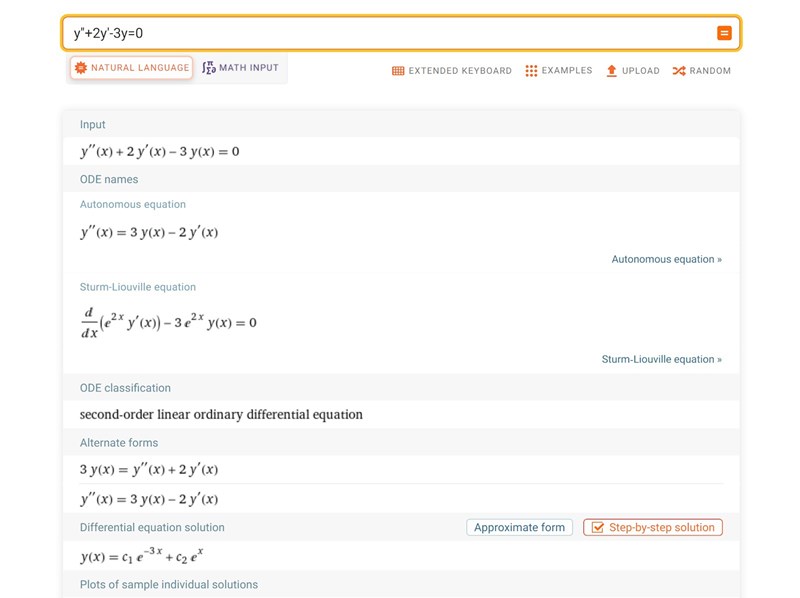This screenshot has height=598, width=800.
Task: Switch to Natural Language input mode
Action: pyautogui.click(x=131, y=68)
